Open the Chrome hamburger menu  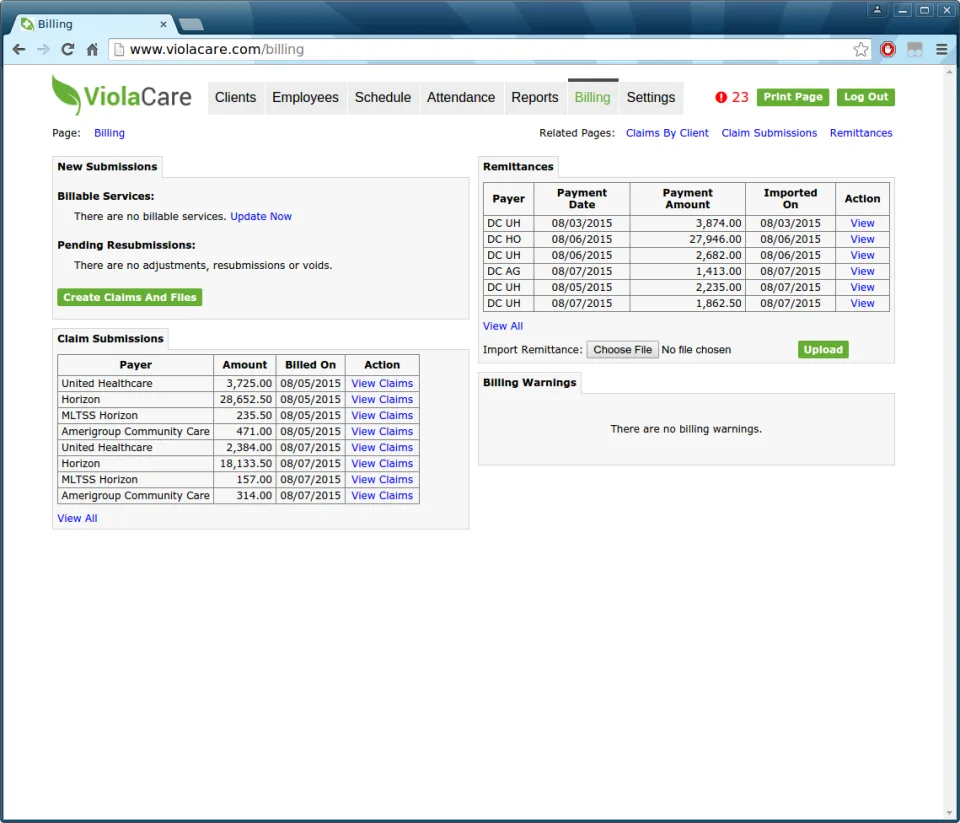(942, 50)
